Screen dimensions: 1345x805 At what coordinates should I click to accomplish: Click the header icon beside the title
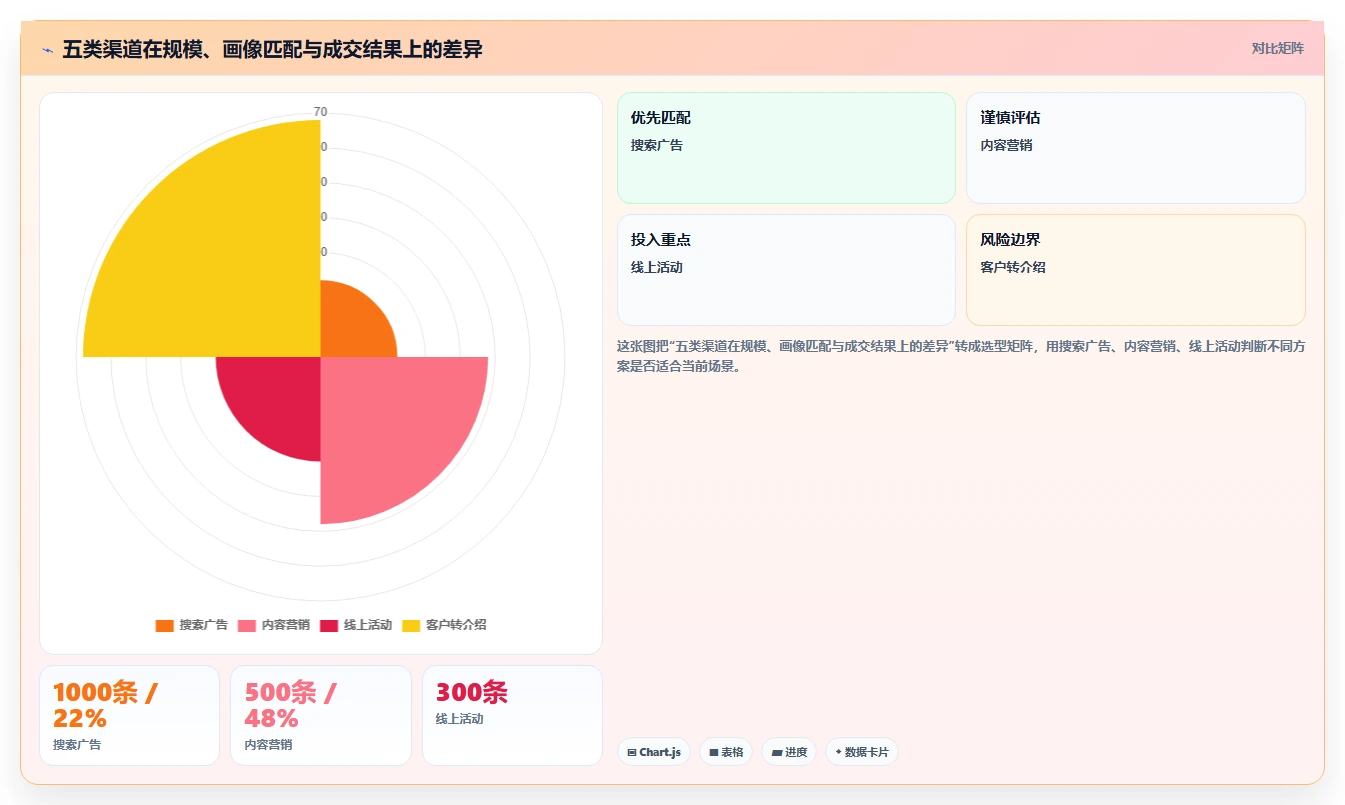click(47, 49)
